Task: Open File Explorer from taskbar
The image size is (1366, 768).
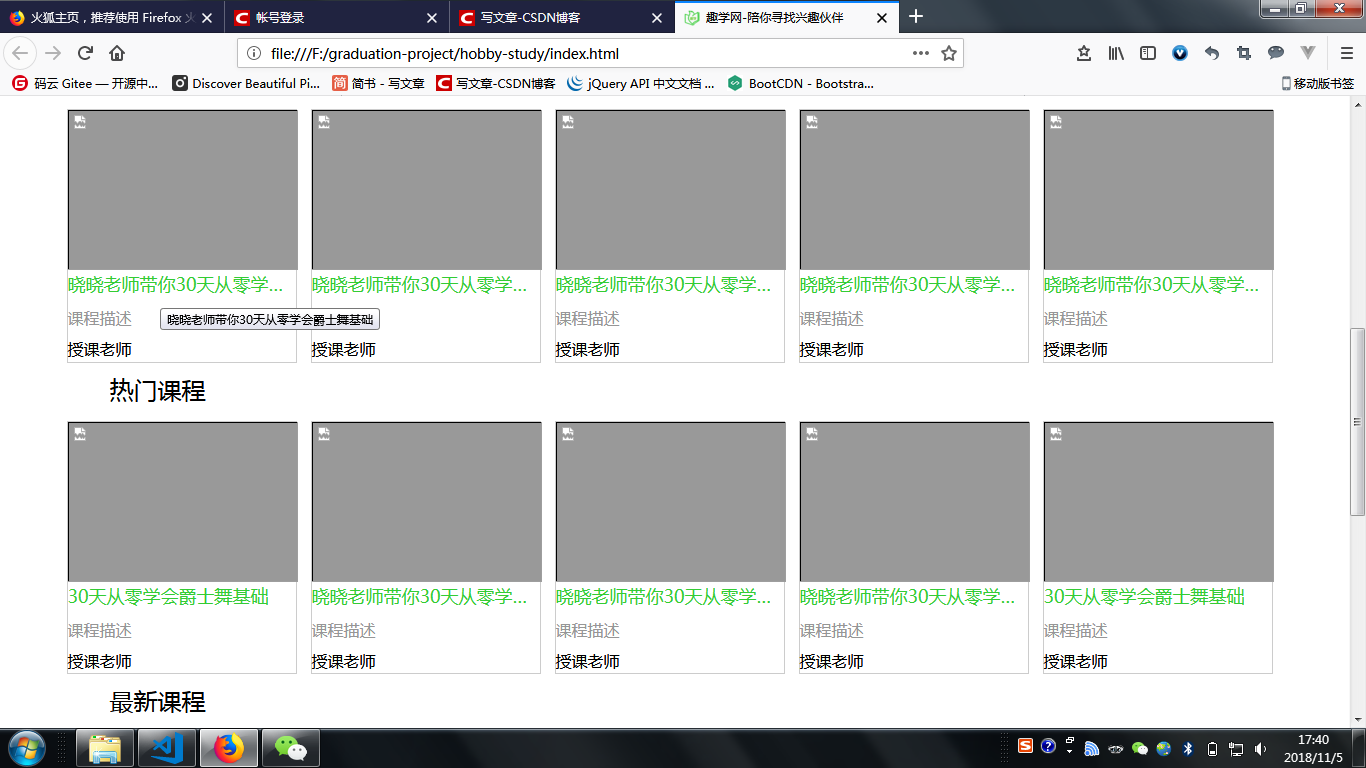Action: pyautogui.click(x=105, y=748)
